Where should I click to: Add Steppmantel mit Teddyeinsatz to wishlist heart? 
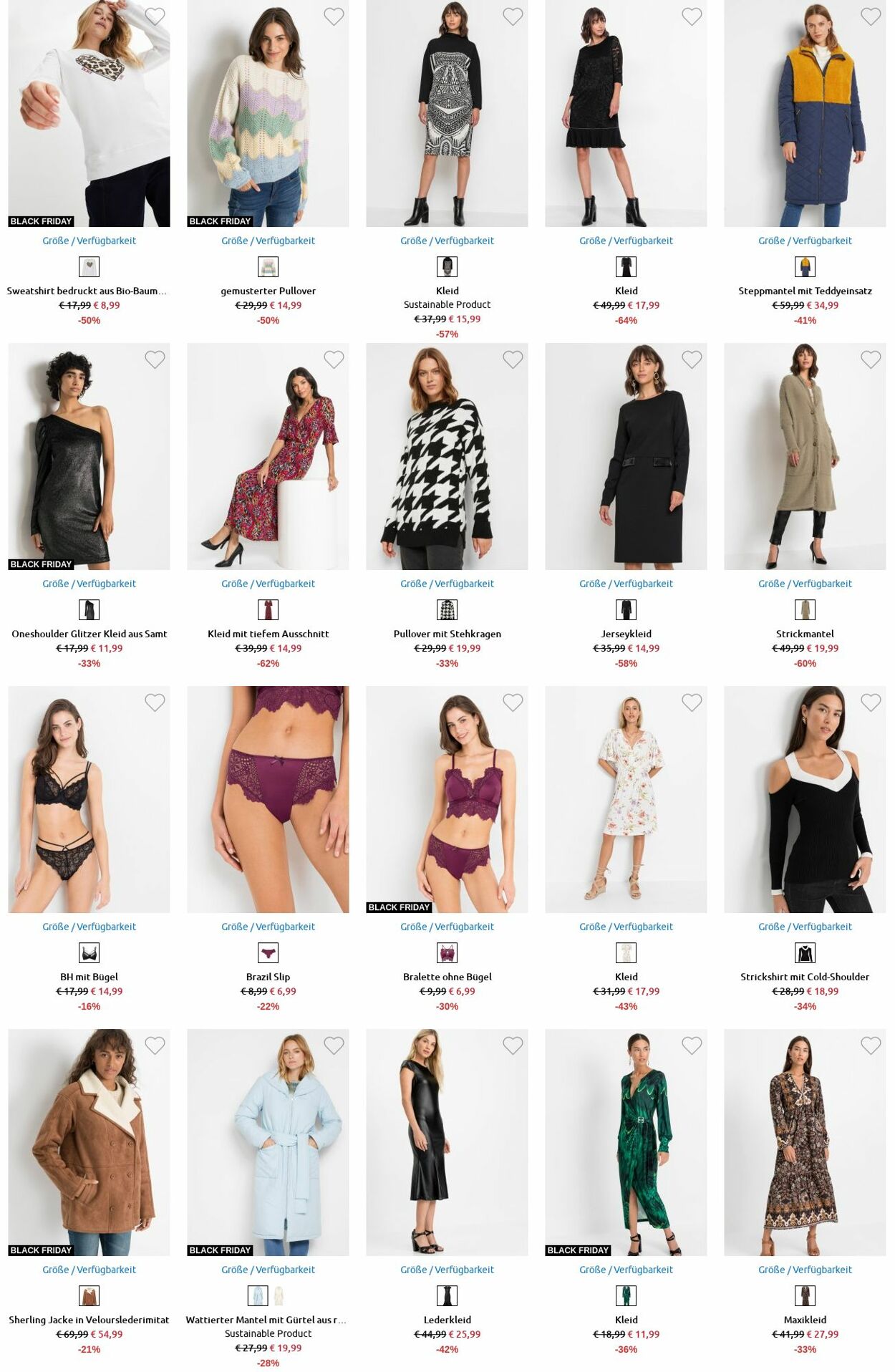click(x=871, y=16)
